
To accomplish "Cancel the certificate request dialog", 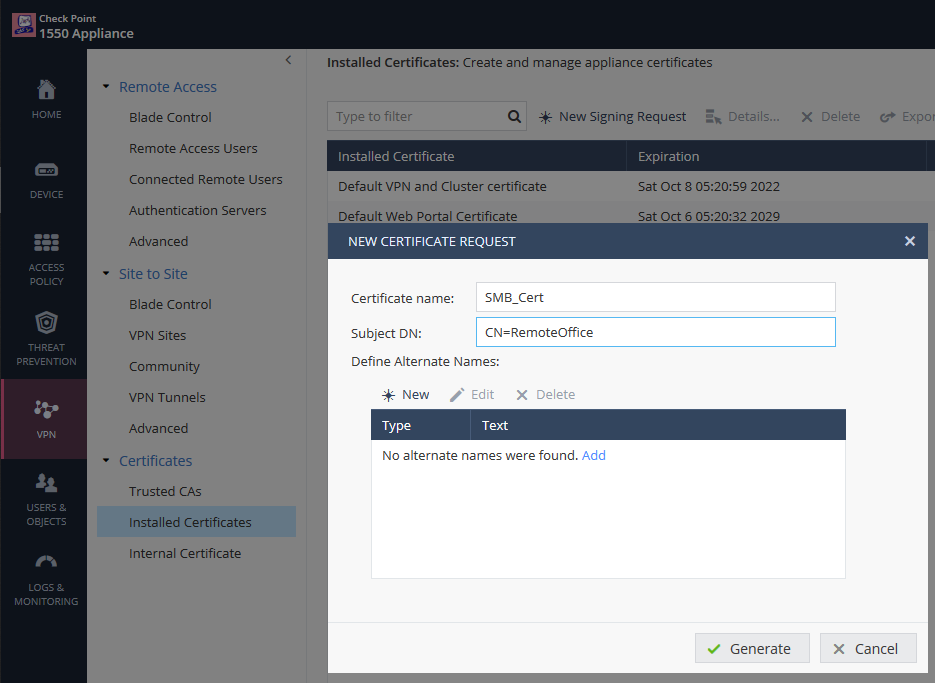I will 867,648.
